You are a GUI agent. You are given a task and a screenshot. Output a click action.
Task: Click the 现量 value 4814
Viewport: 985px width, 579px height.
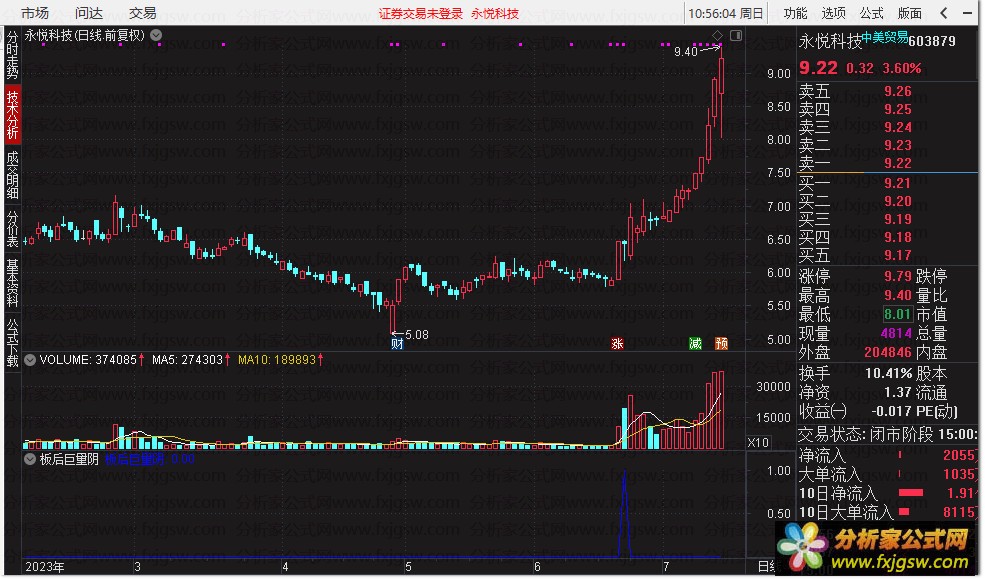(896, 333)
